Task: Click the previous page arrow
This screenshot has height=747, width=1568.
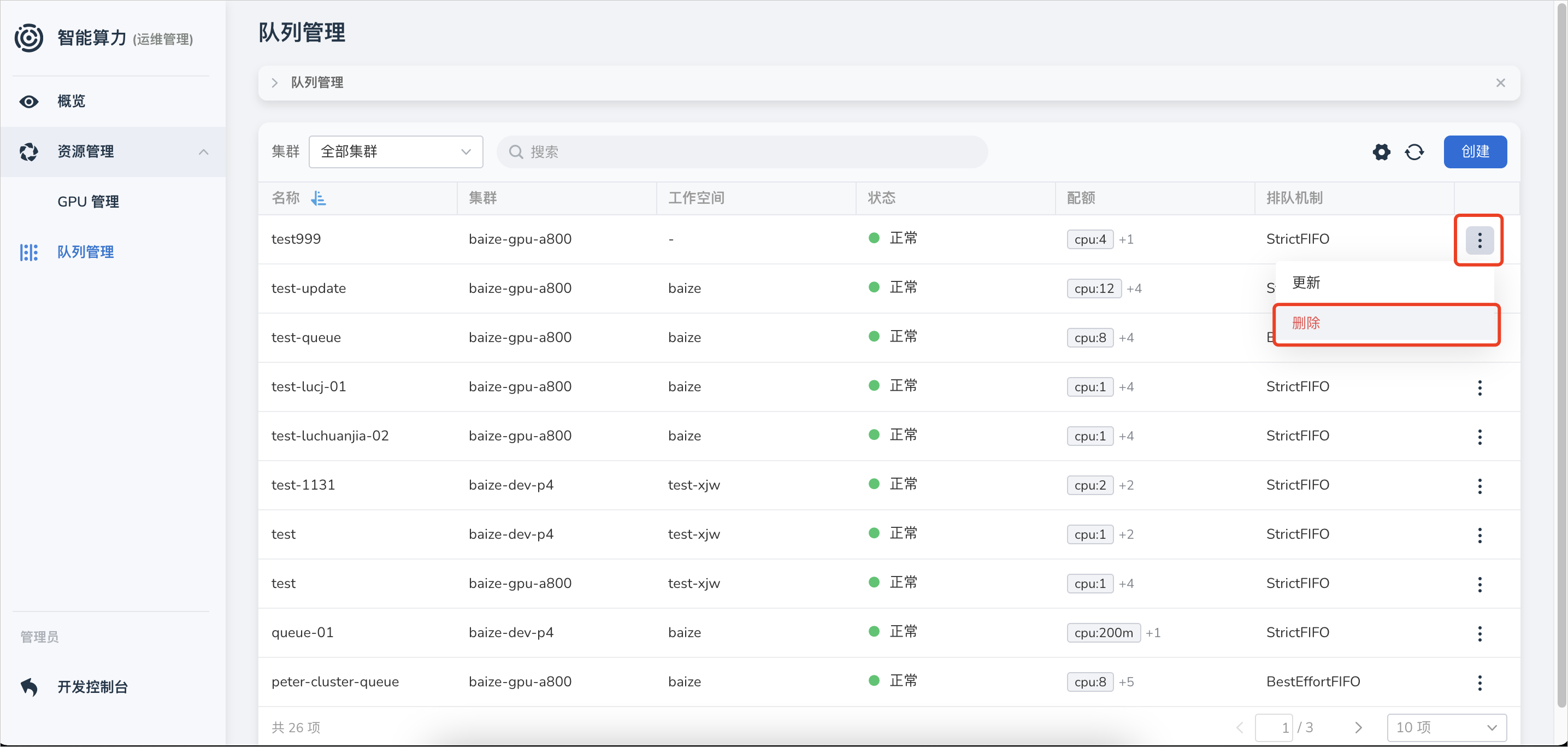Action: [1240, 727]
